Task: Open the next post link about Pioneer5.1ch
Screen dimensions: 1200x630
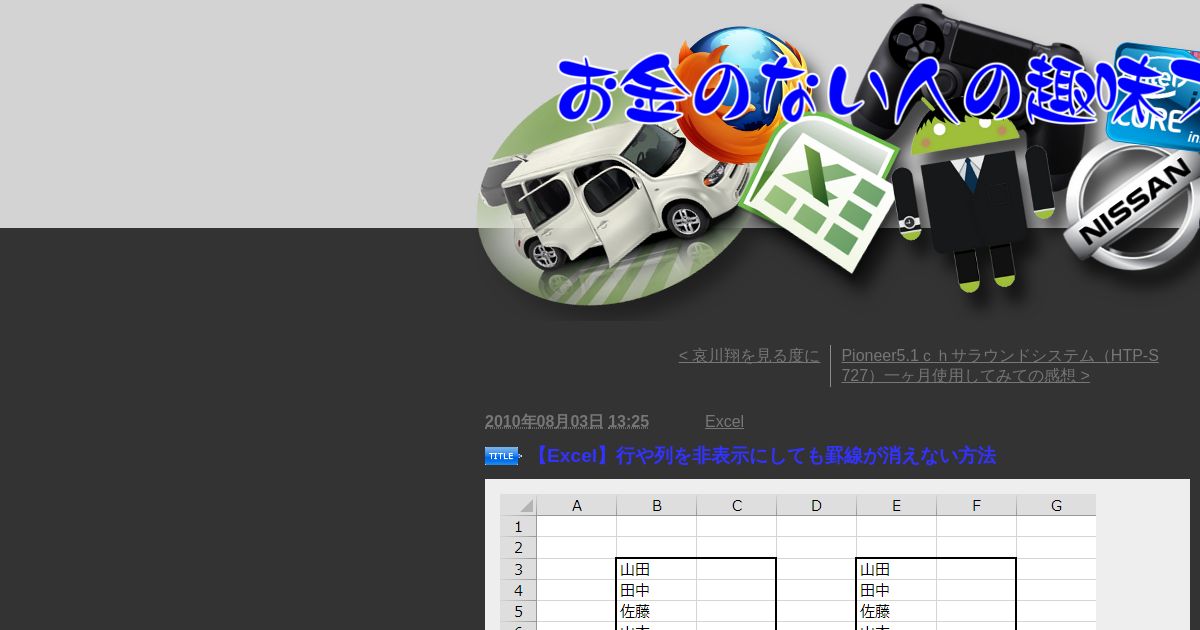Action: click(1000, 366)
